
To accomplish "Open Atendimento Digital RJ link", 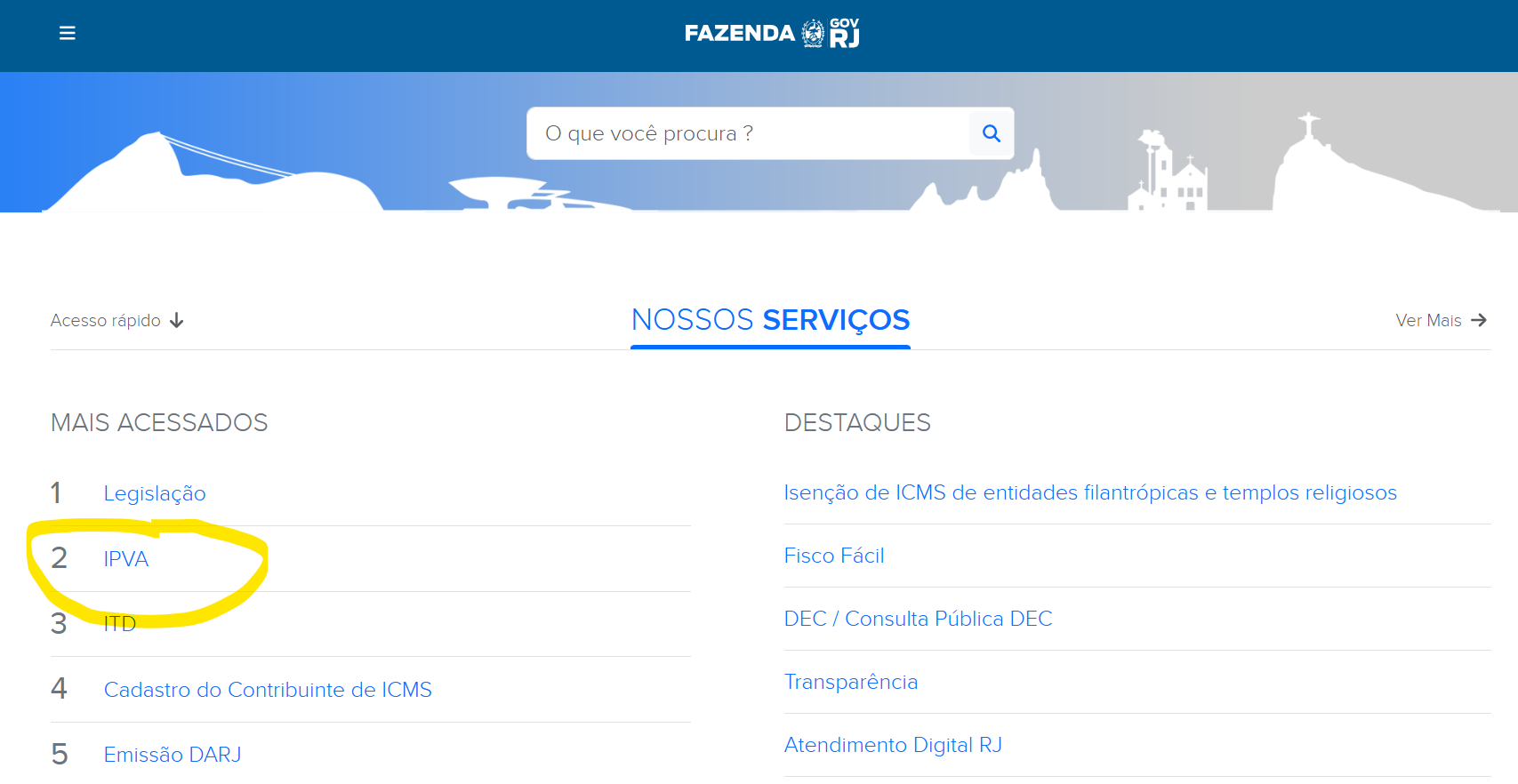I will pos(893,745).
